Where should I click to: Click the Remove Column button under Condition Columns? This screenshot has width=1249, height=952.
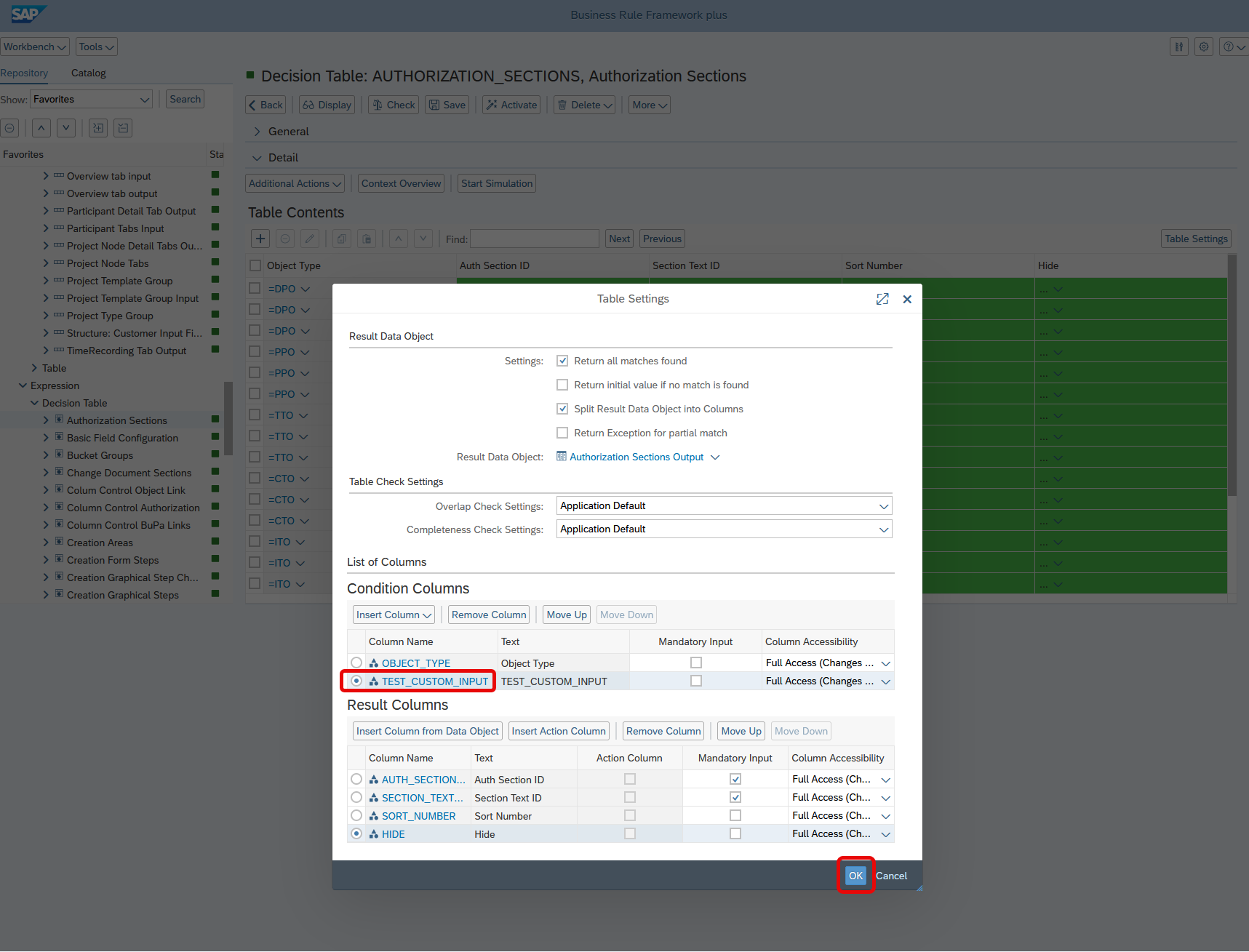pyautogui.click(x=488, y=615)
